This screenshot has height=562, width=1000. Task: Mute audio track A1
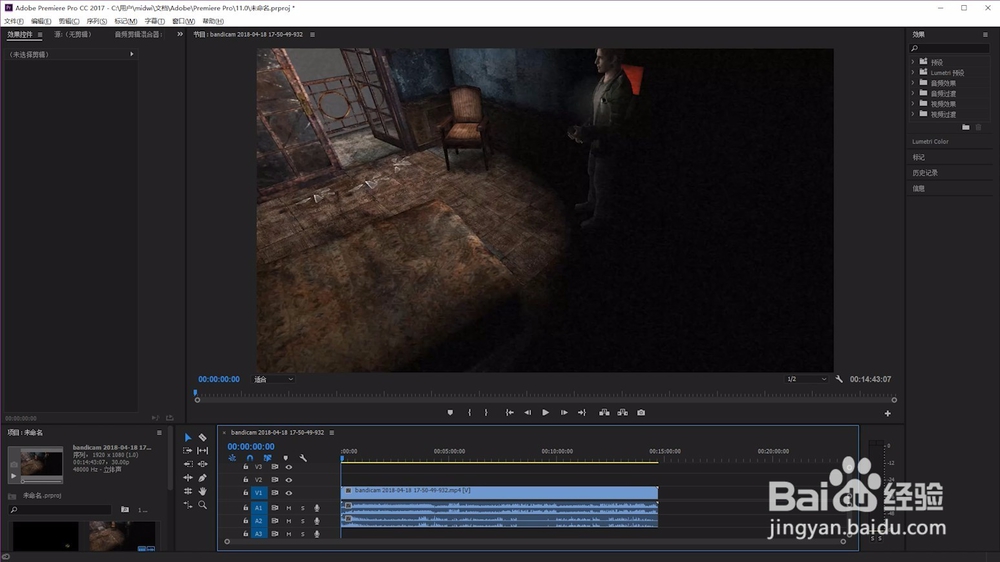(289, 508)
